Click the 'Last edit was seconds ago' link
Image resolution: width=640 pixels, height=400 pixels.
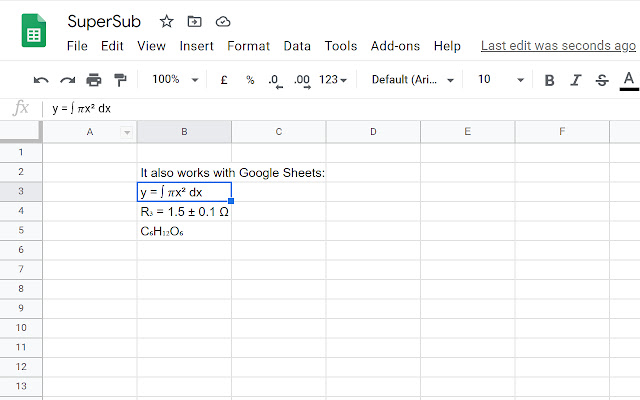[557, 46]
